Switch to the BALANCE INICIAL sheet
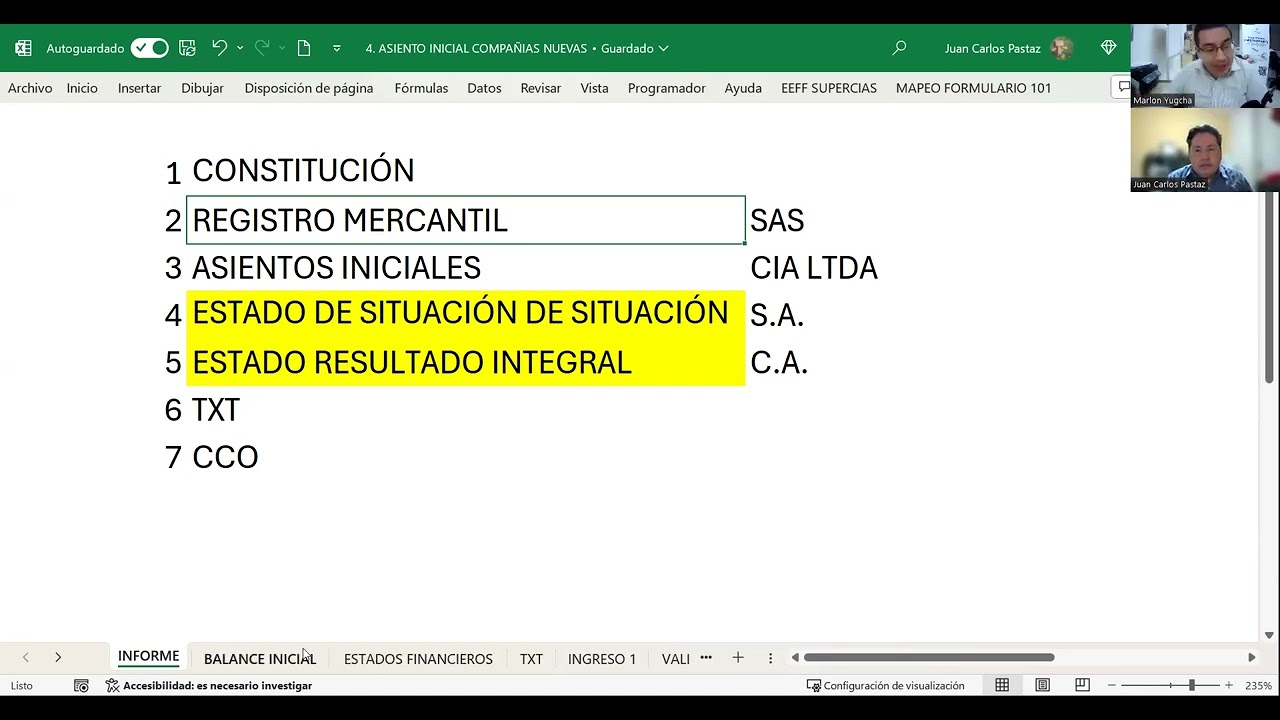 pos(260,659)
